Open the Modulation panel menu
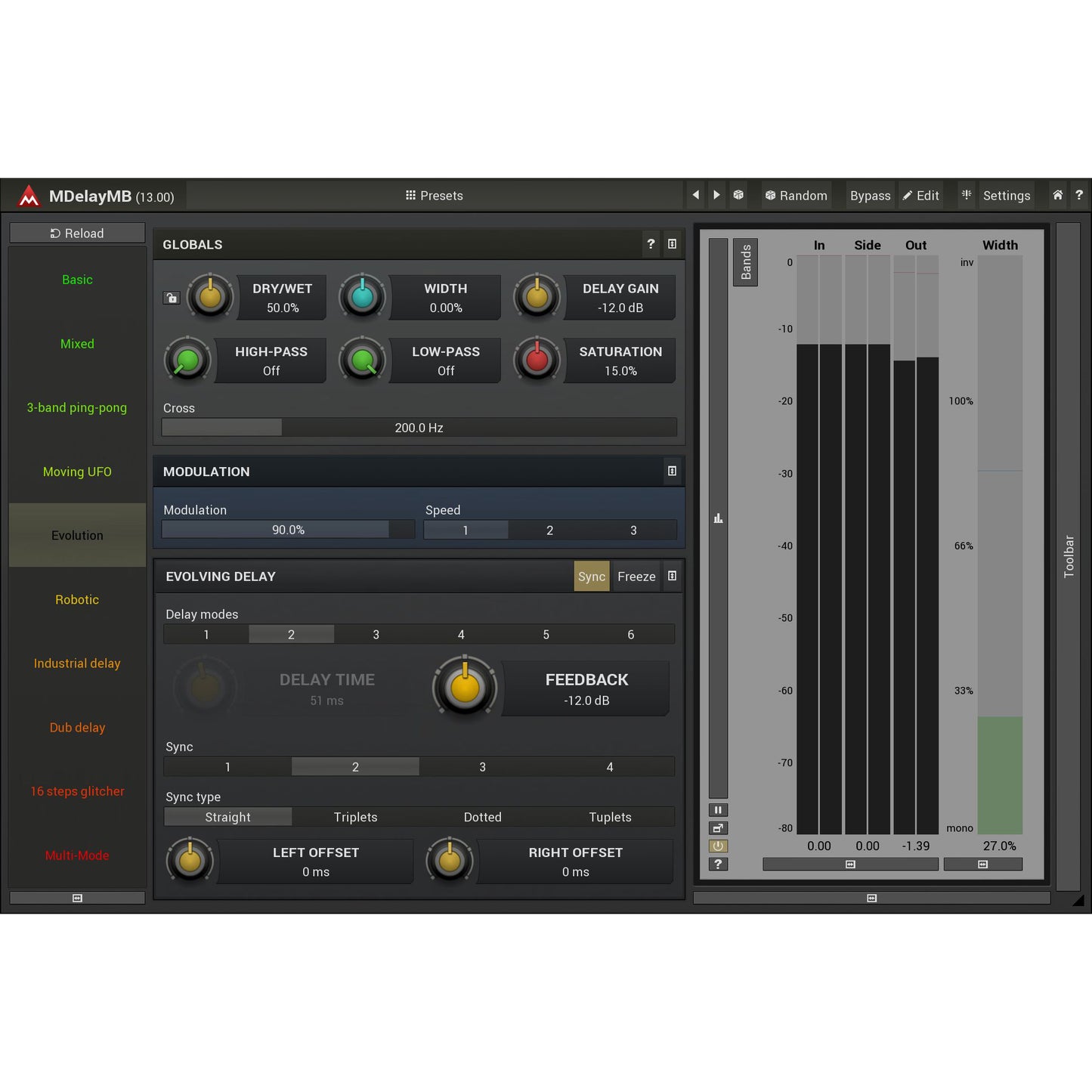Screen dimensions: 1092x1092 [x=672, y=471]
